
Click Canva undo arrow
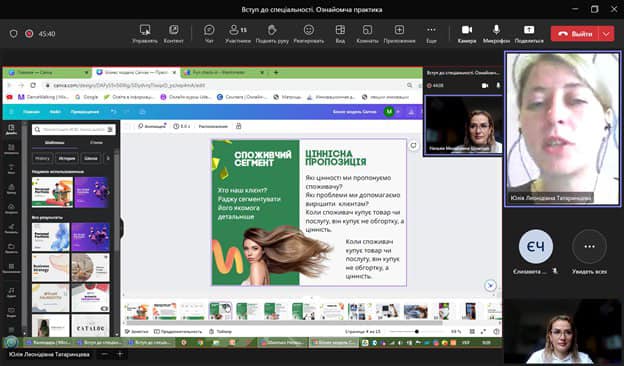114,112
